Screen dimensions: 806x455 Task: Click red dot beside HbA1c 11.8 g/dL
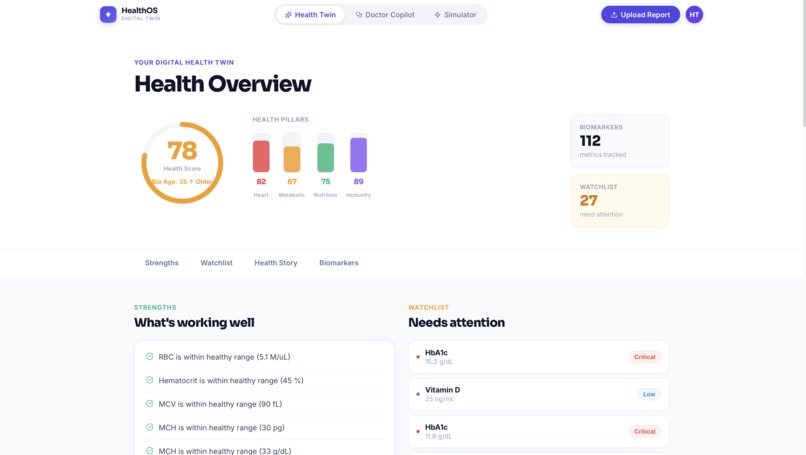point(417,431)
